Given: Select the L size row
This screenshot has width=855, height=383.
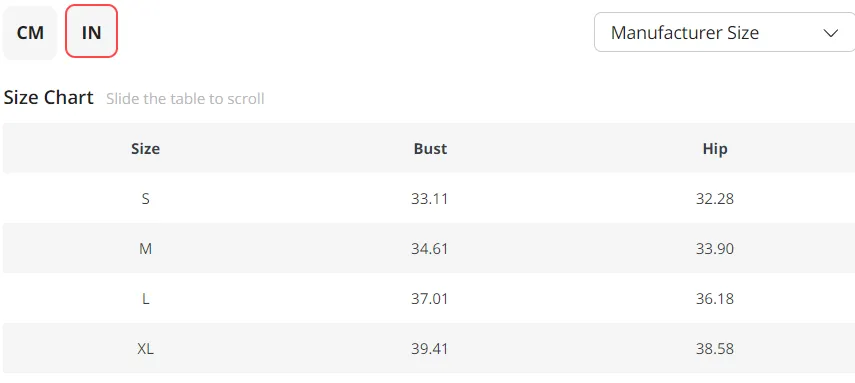Looking at the screenshot, I should [x=428, y=298].
